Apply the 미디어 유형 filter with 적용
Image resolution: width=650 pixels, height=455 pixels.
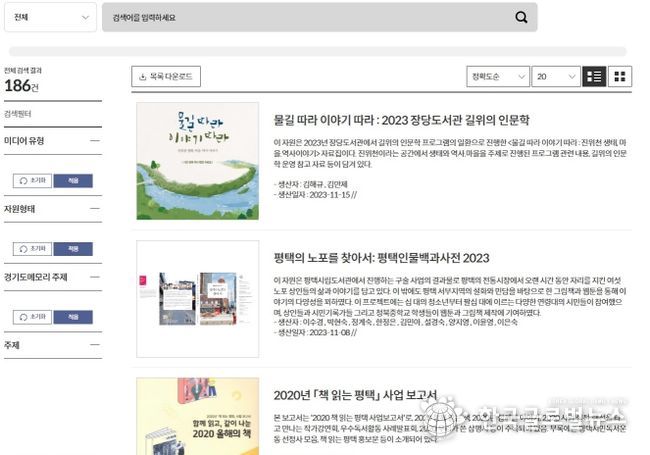[73, 181]
